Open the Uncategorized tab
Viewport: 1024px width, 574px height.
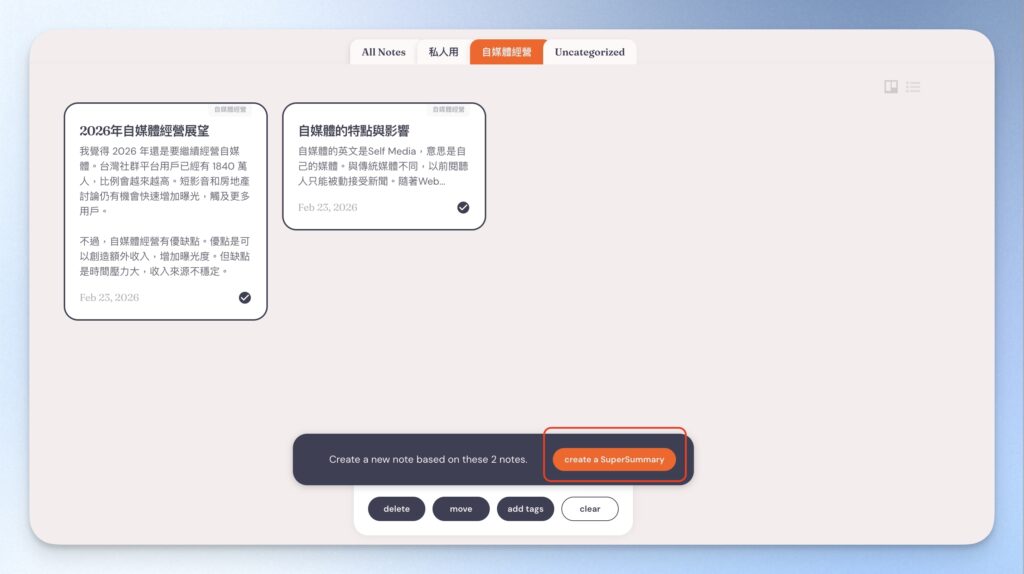tap(590, 52)
